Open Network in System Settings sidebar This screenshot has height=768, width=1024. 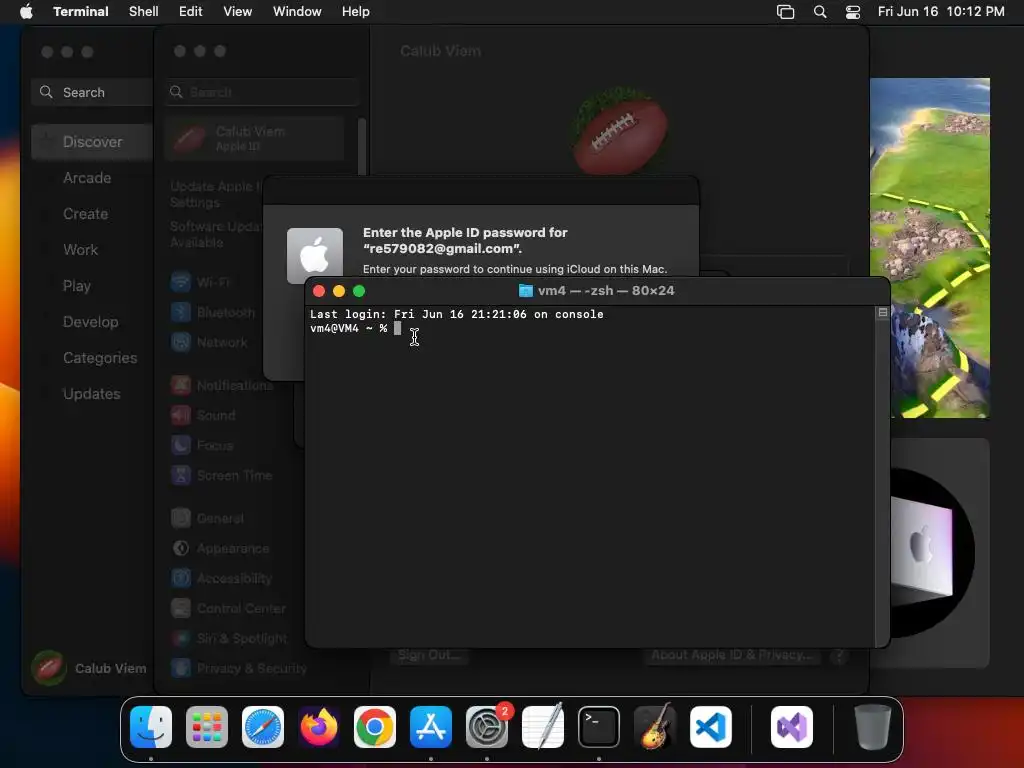(210, 342)
